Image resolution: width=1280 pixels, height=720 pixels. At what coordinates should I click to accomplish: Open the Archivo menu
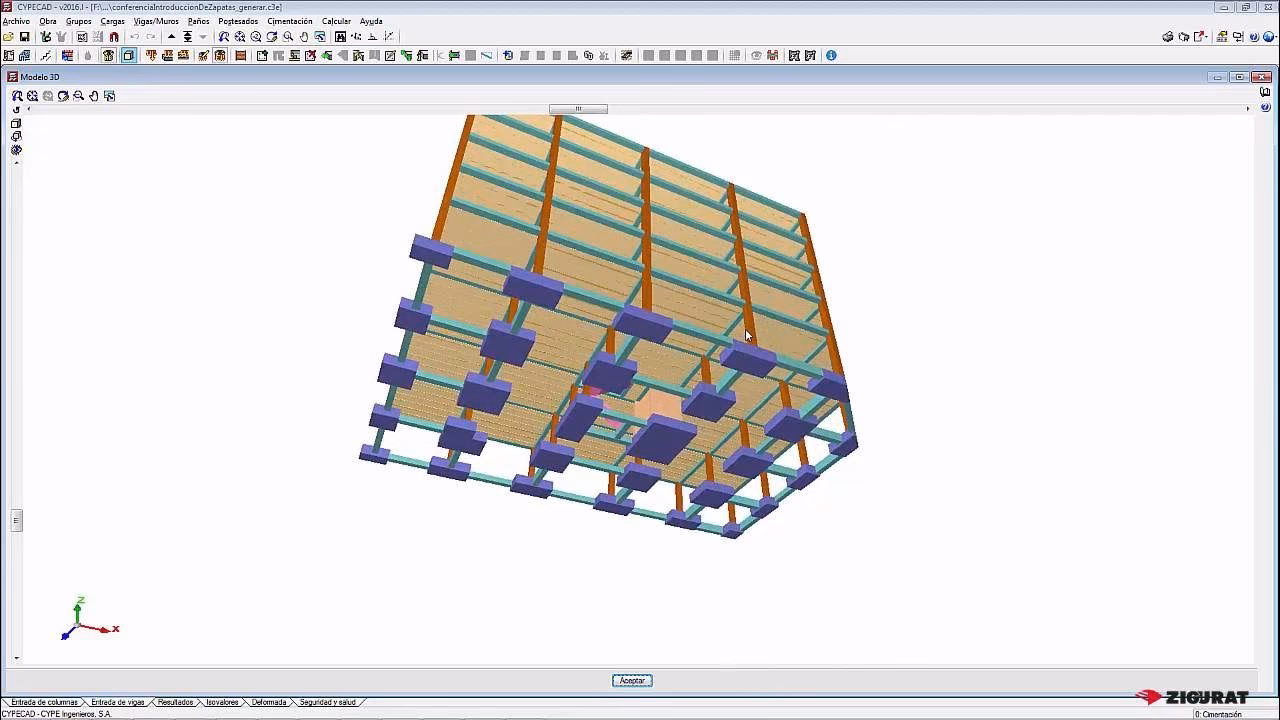[x=16, y=21]
